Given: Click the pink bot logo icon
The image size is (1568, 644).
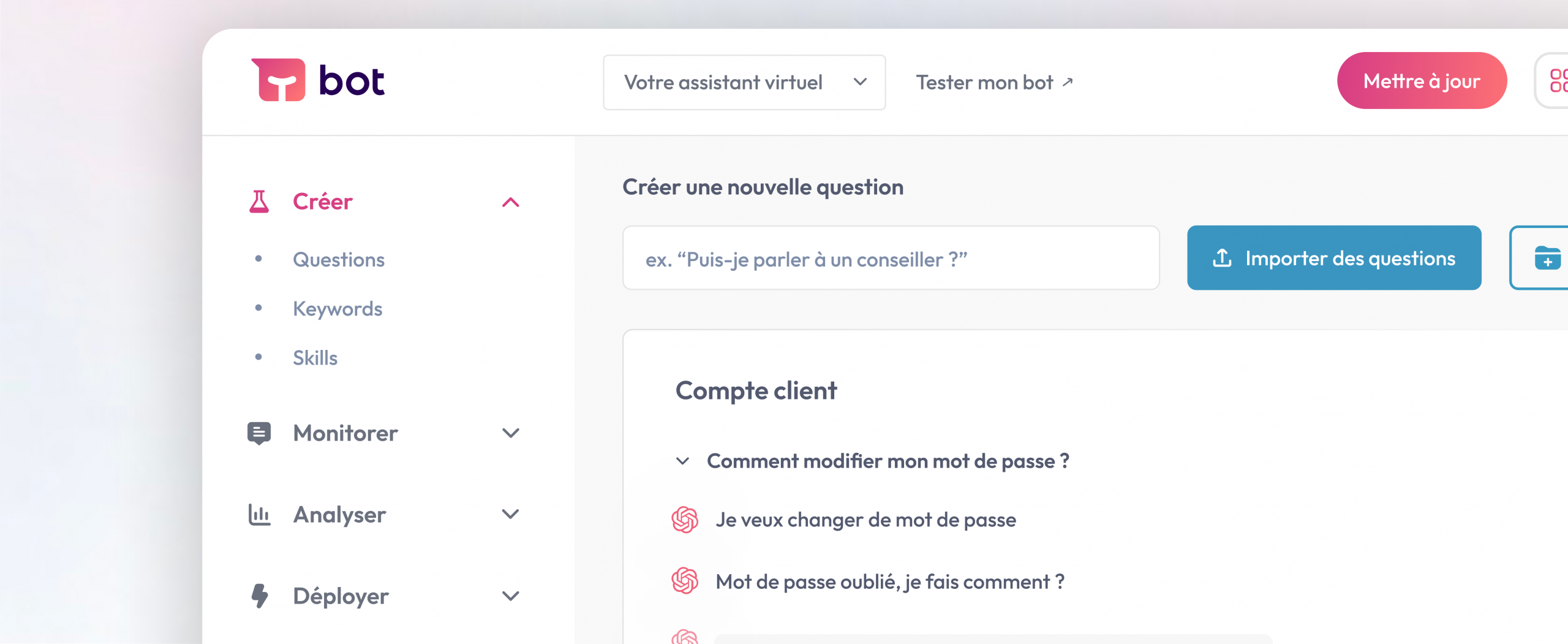Looking at the screenshot, I should 279,80.
